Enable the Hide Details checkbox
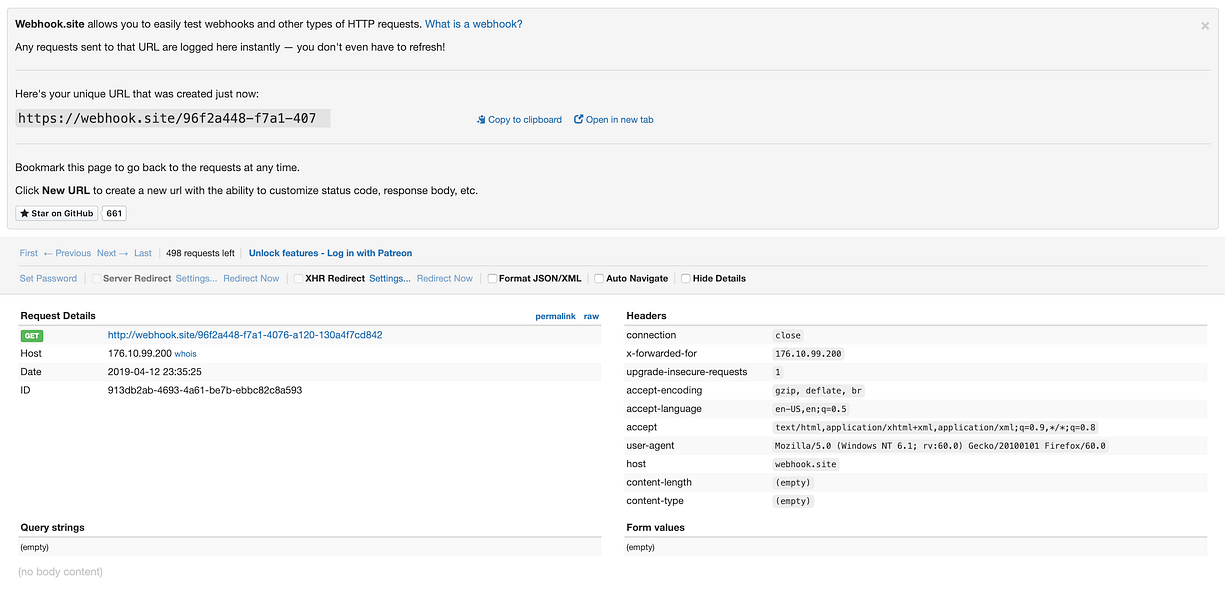This screenshot has height=613, width=1225. [686, 279]
